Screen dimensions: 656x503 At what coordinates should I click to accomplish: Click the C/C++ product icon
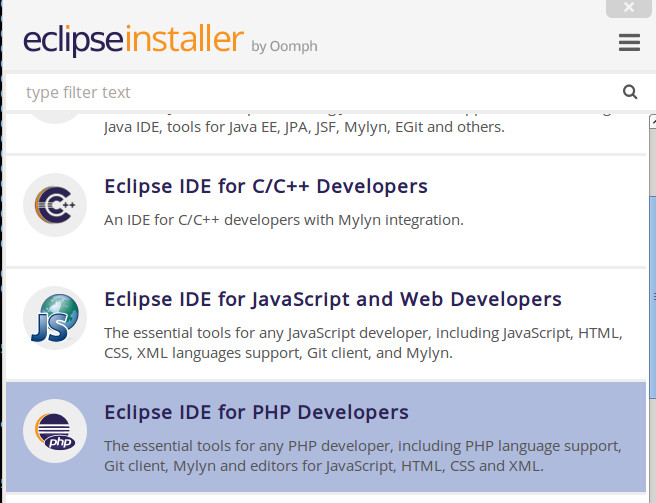pos(55,205)
